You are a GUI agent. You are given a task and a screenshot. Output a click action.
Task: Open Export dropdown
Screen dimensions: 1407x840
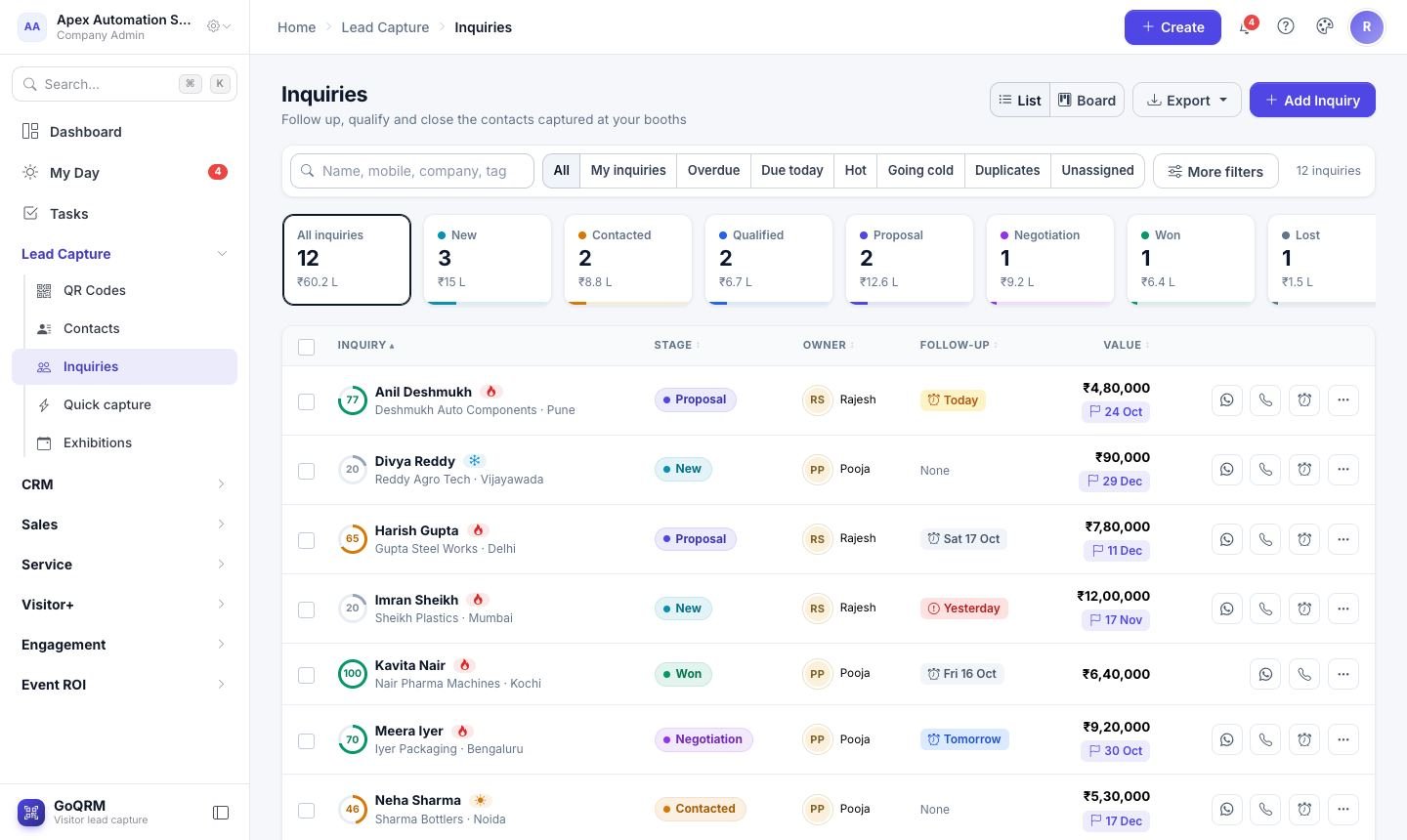pyautogui.click(x=1187, y=100)
